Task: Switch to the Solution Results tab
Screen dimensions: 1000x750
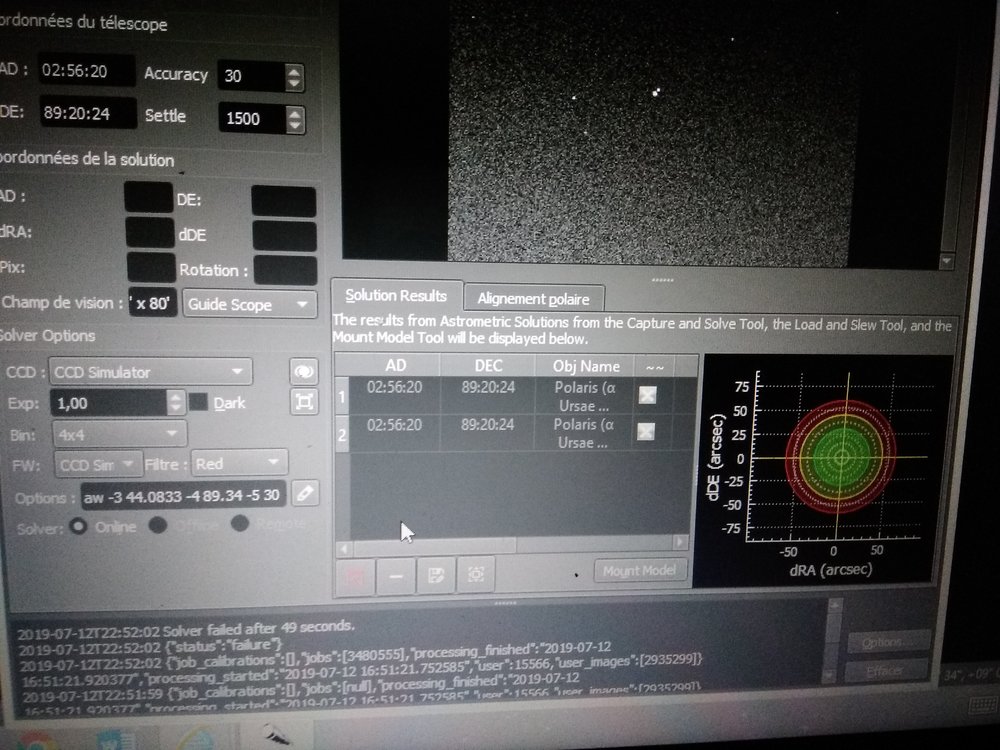Action: 397,296
